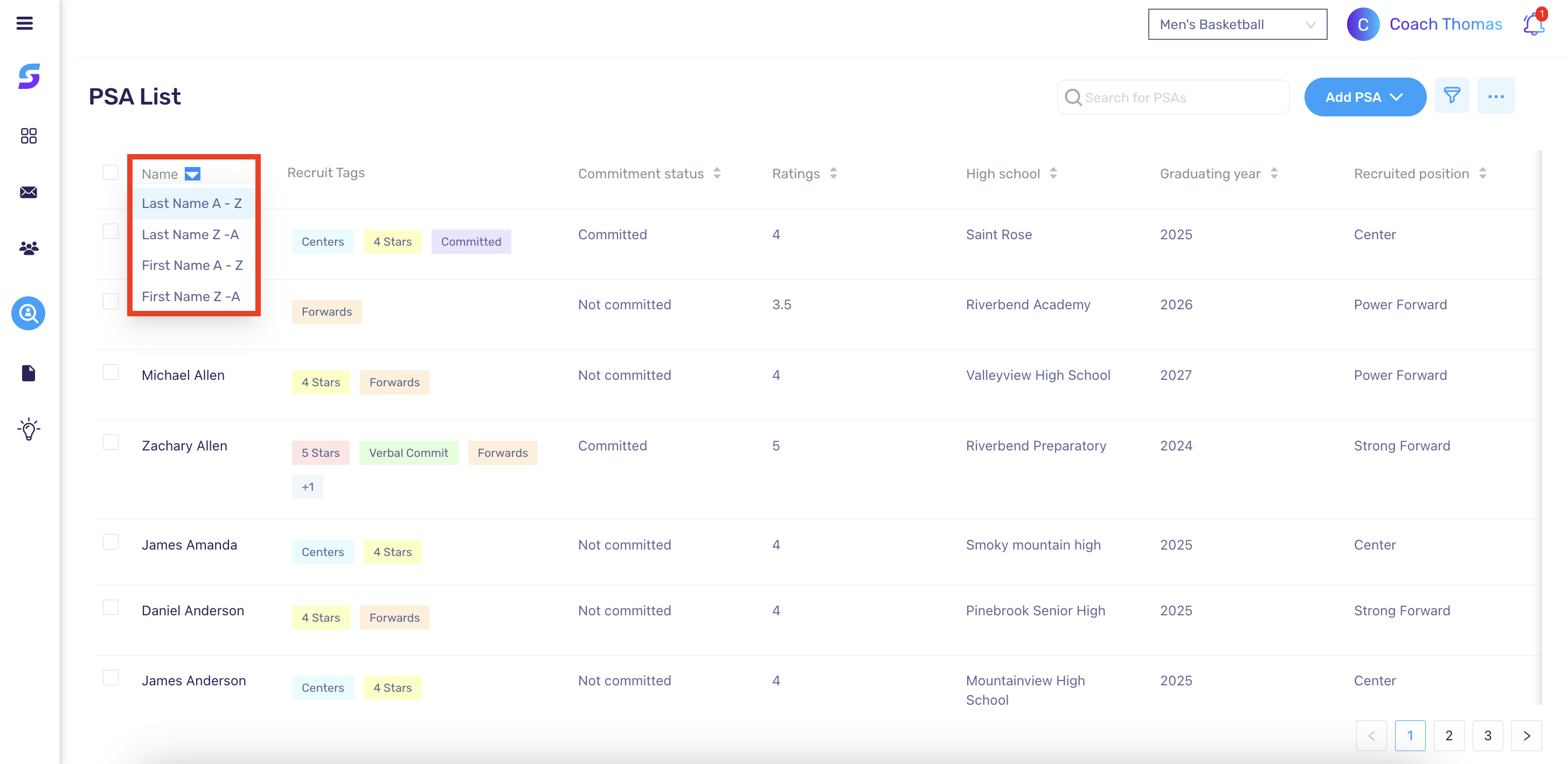Viewport: 1568px width, 764px height.
Task: Open the group people icon
Action: [29, 248]
